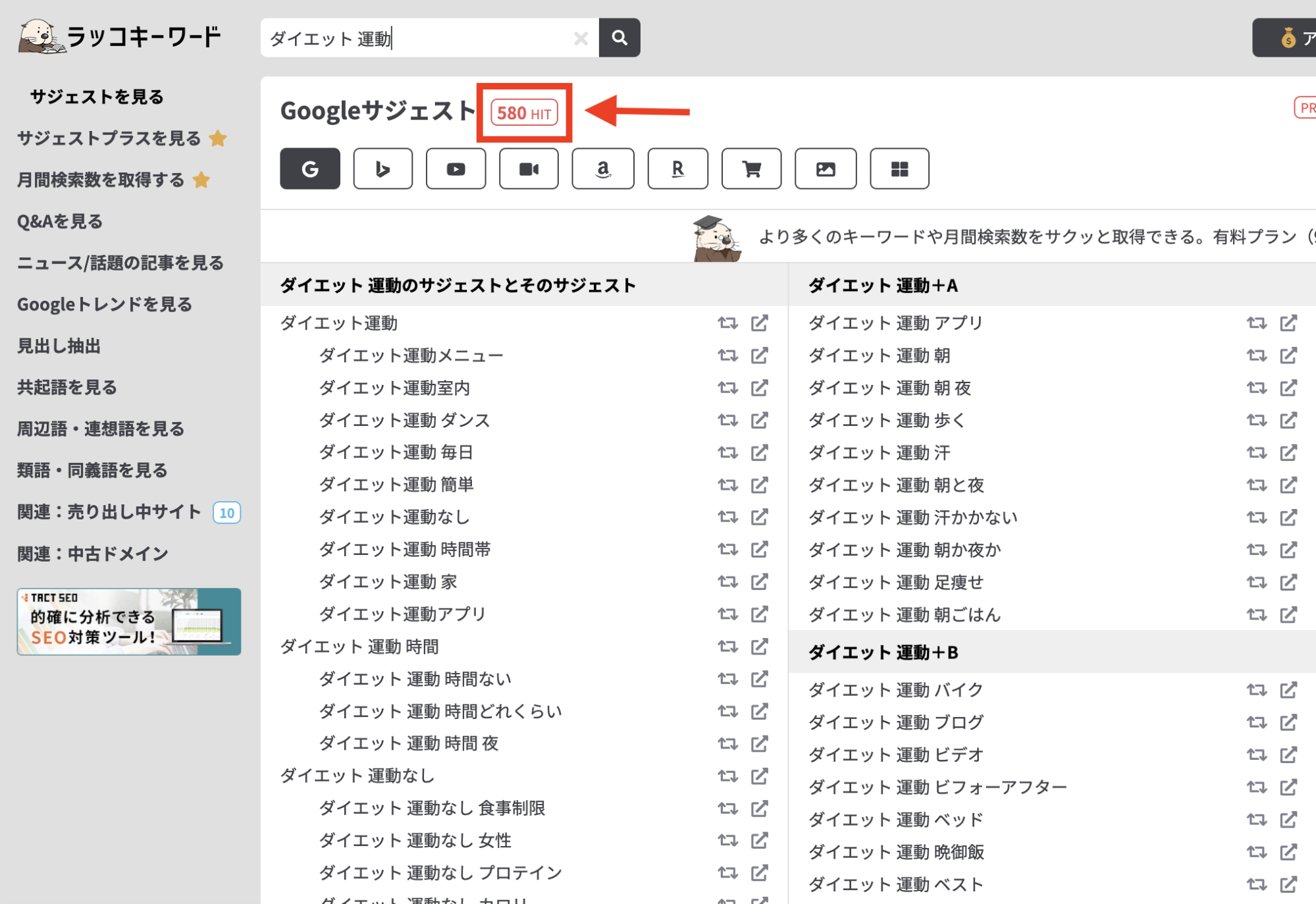Select the Amazon suggest source icon

click(x=602, y=169)
